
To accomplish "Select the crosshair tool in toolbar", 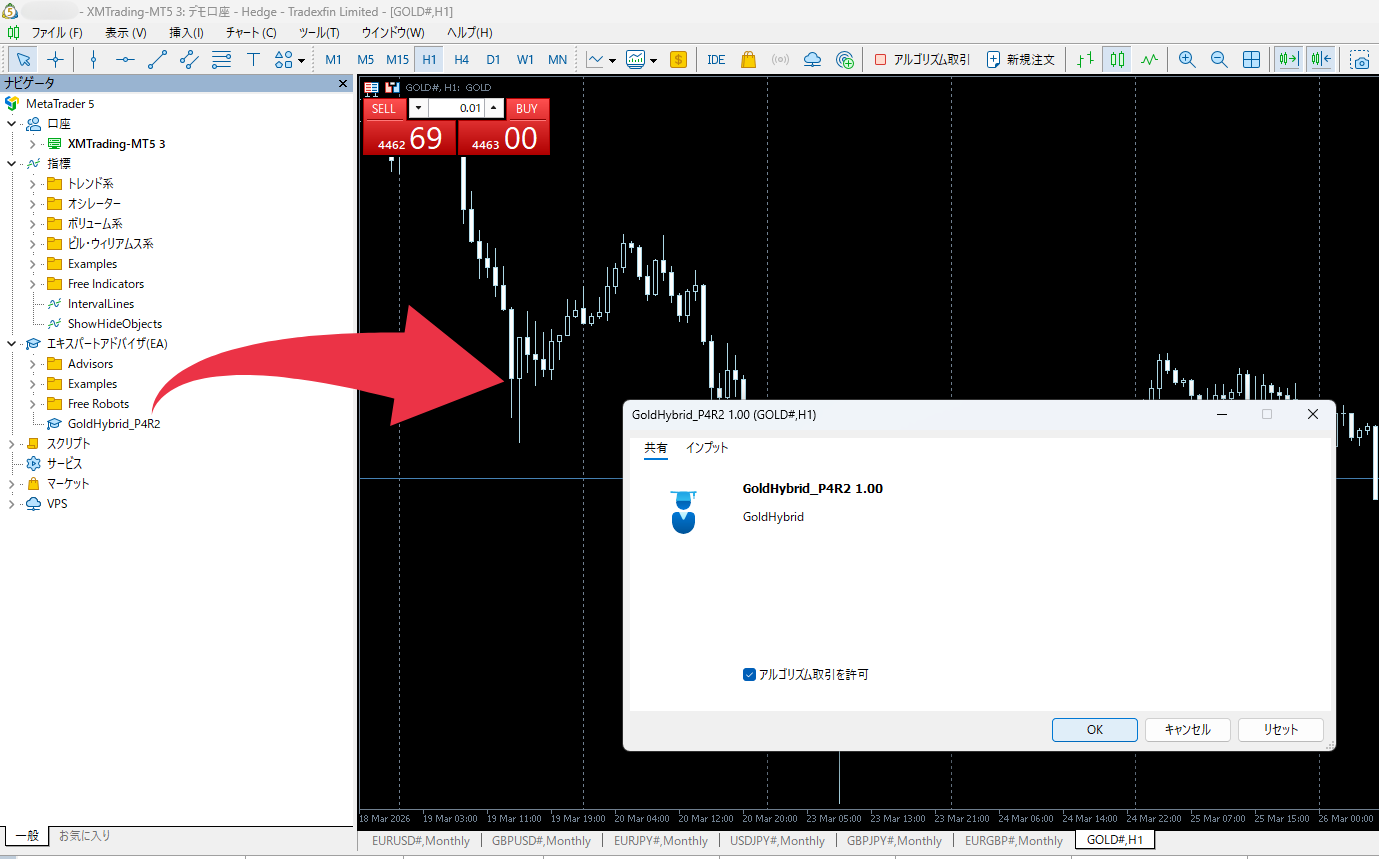I will pos(56,60).
